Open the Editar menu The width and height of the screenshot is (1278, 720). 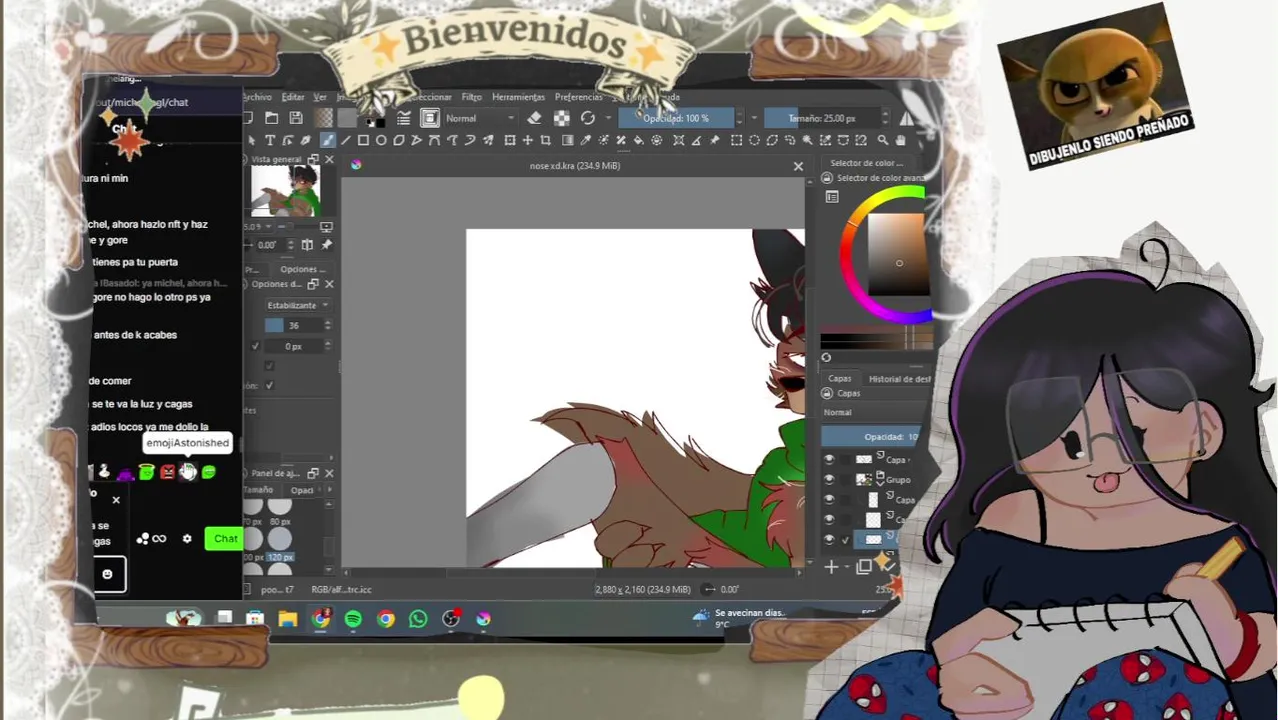pos(293,97)
